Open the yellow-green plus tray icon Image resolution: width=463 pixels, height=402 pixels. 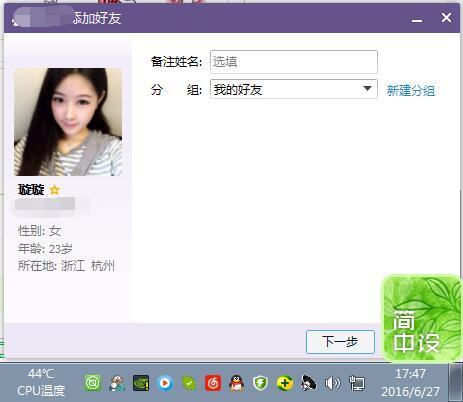(x=285, y=383)
